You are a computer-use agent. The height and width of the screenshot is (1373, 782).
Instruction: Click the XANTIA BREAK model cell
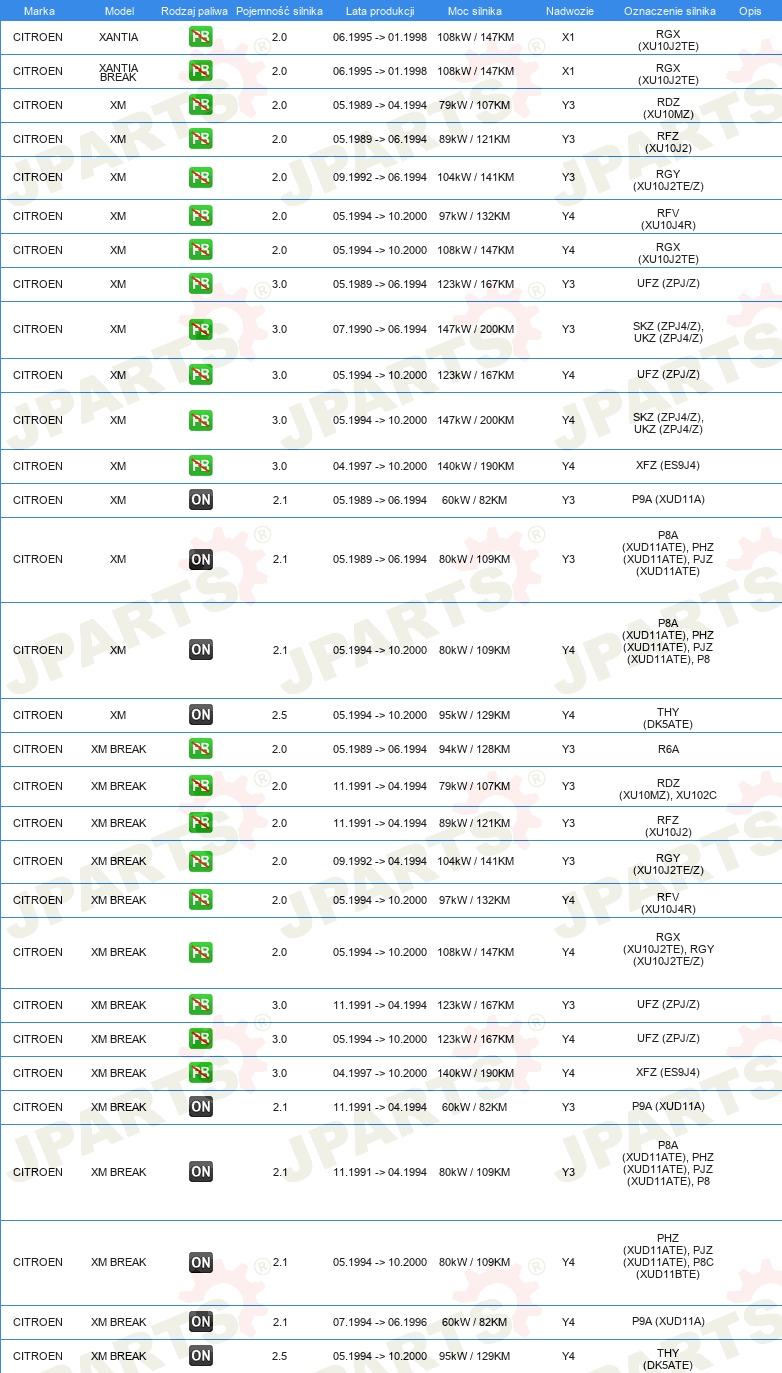(119, 71)
